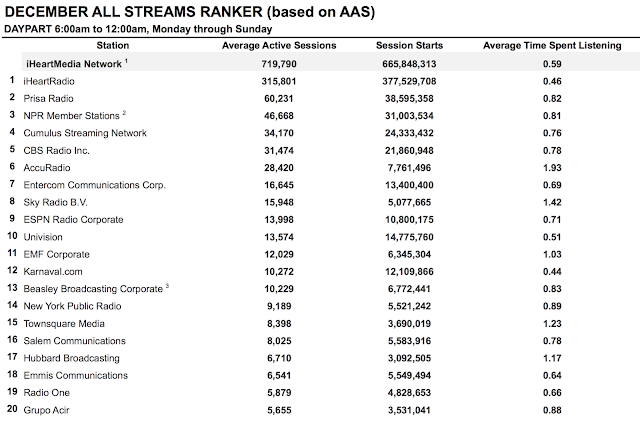Image resolution: width=640 pixels, height=421 pixels.
Task: Select the AccuRadio station name
Action: pyautogui.click(x=47, y=168)
